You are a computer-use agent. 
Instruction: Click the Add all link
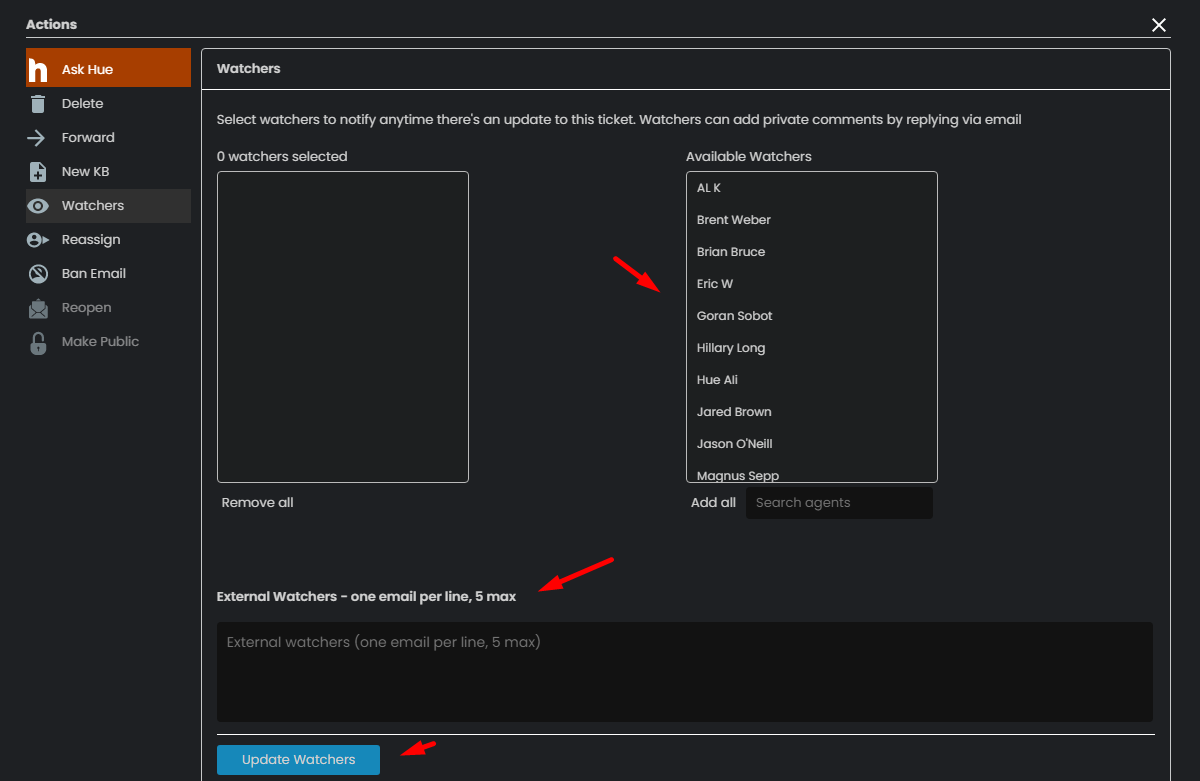[713, 503]
